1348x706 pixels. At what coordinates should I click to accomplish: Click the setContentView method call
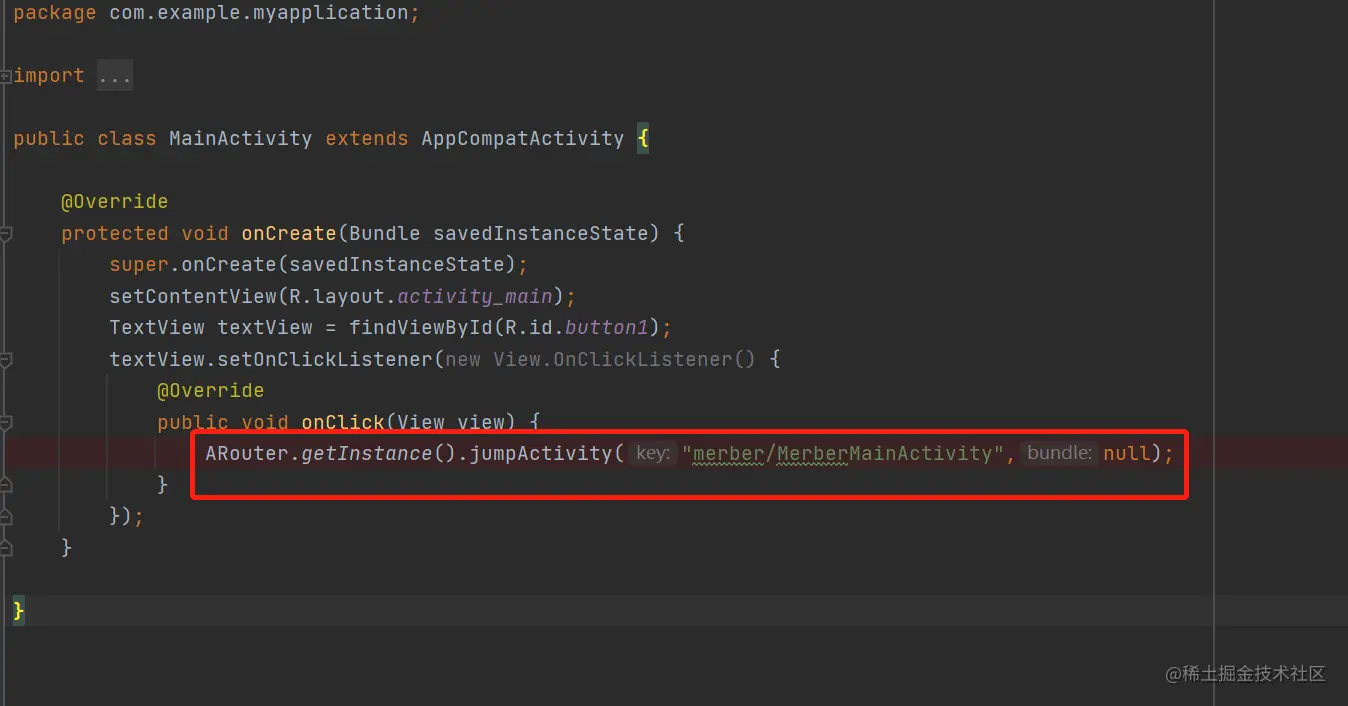pos(193,296)
